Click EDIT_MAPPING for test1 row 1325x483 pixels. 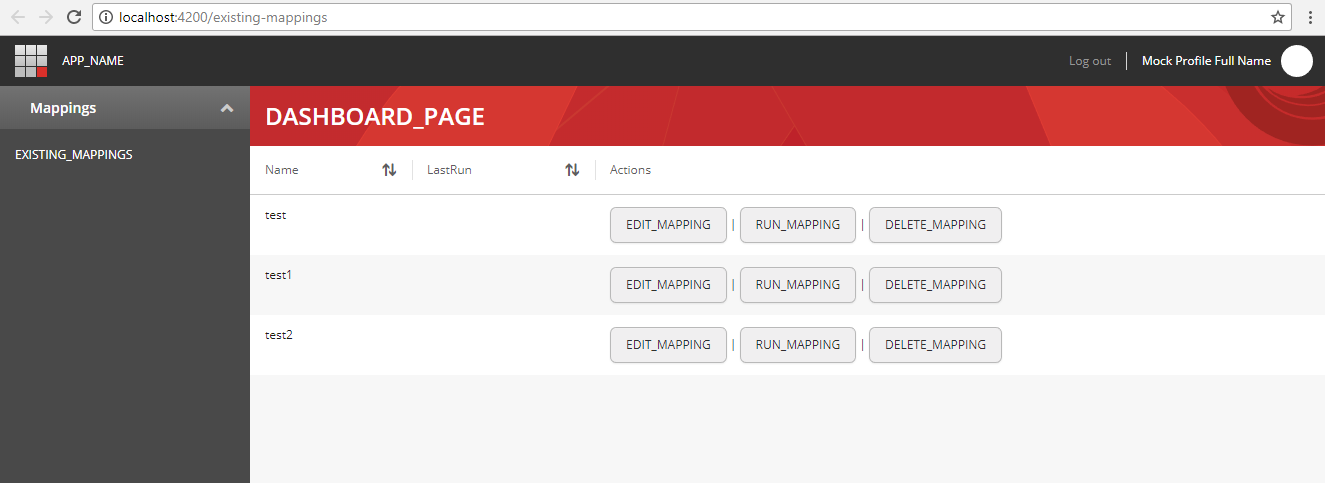[x=668, y=285]
